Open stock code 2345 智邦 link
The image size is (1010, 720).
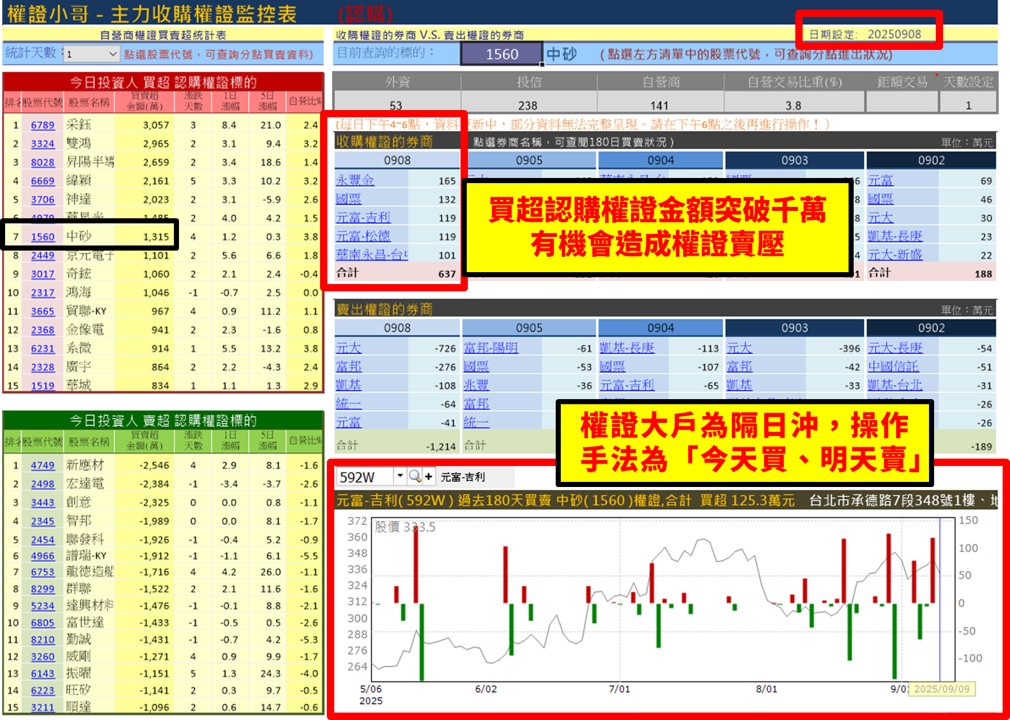click(43, 521)
